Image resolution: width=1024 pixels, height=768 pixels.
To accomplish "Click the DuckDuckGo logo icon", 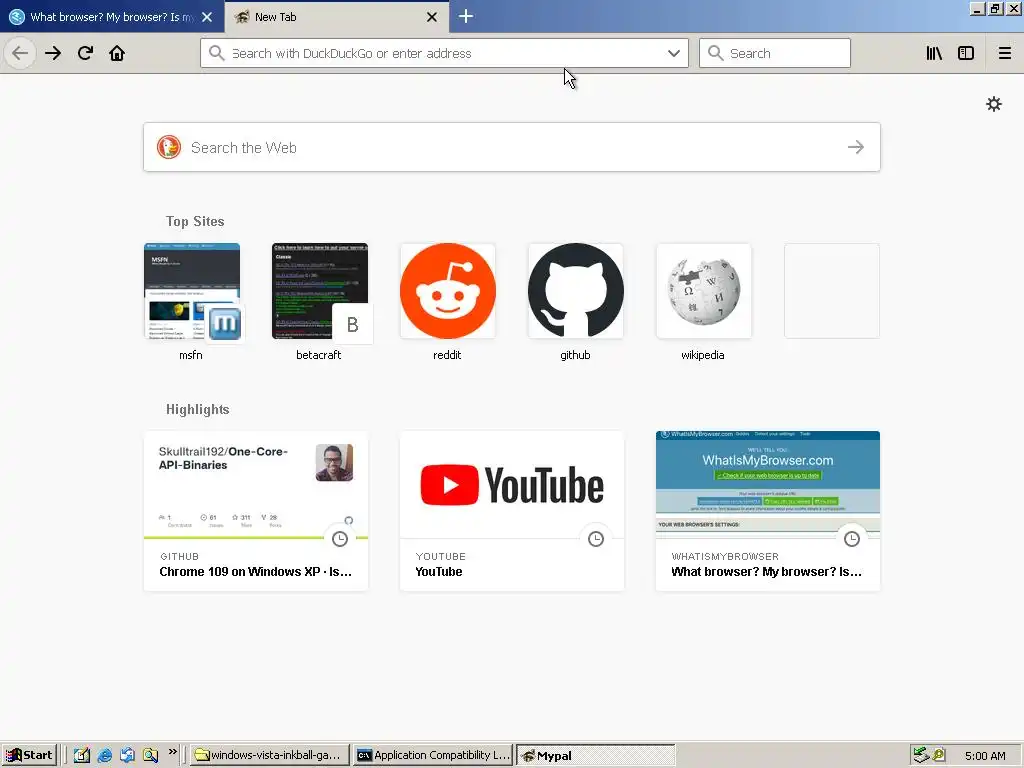I will pyautogui.click(x=169, y=148).
